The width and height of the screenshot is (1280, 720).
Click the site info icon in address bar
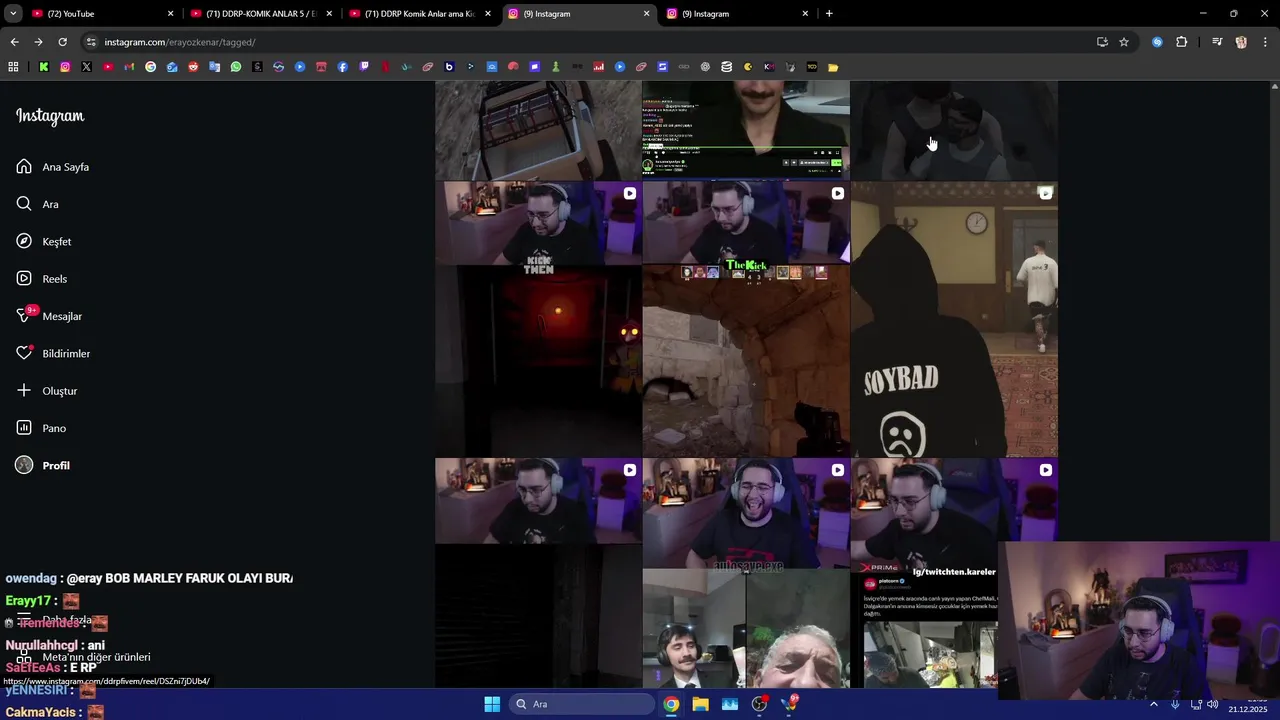(x=91, y=42)
